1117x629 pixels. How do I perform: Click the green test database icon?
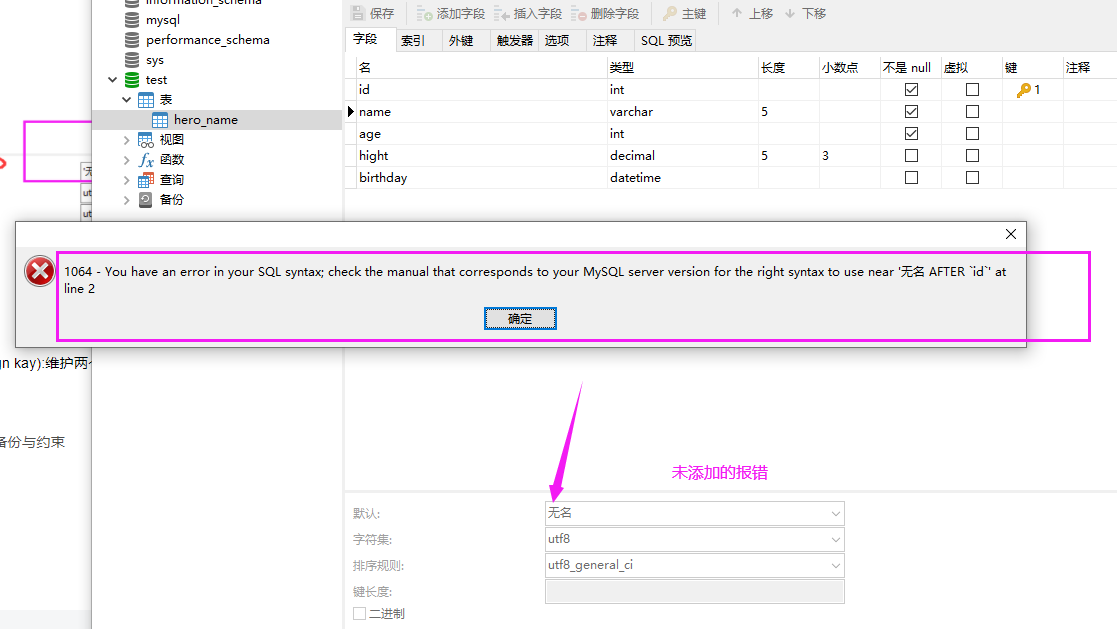click(x=132, y=80)
